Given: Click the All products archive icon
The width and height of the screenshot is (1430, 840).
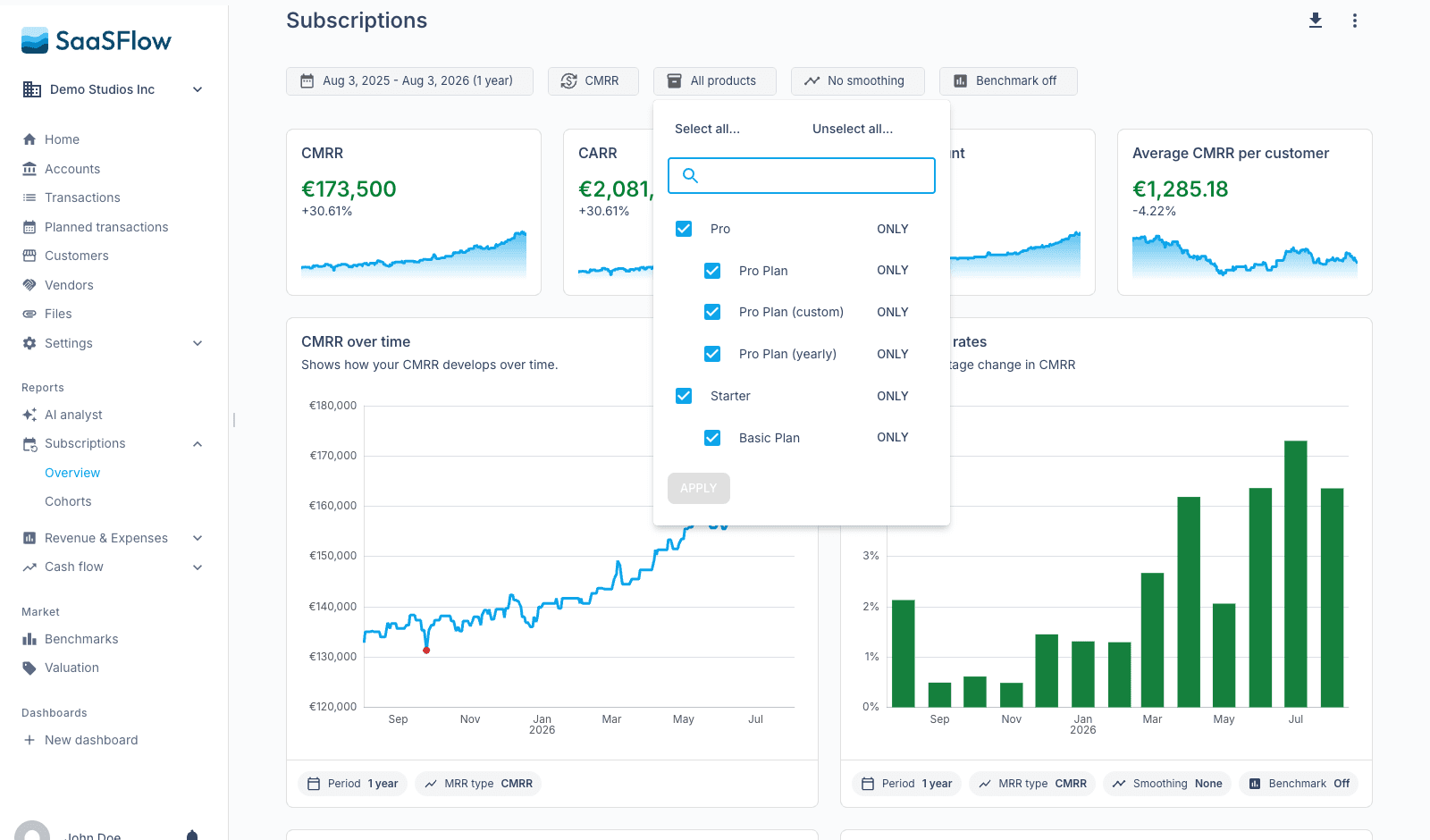Looking at the screenshot, I should 674,81.
